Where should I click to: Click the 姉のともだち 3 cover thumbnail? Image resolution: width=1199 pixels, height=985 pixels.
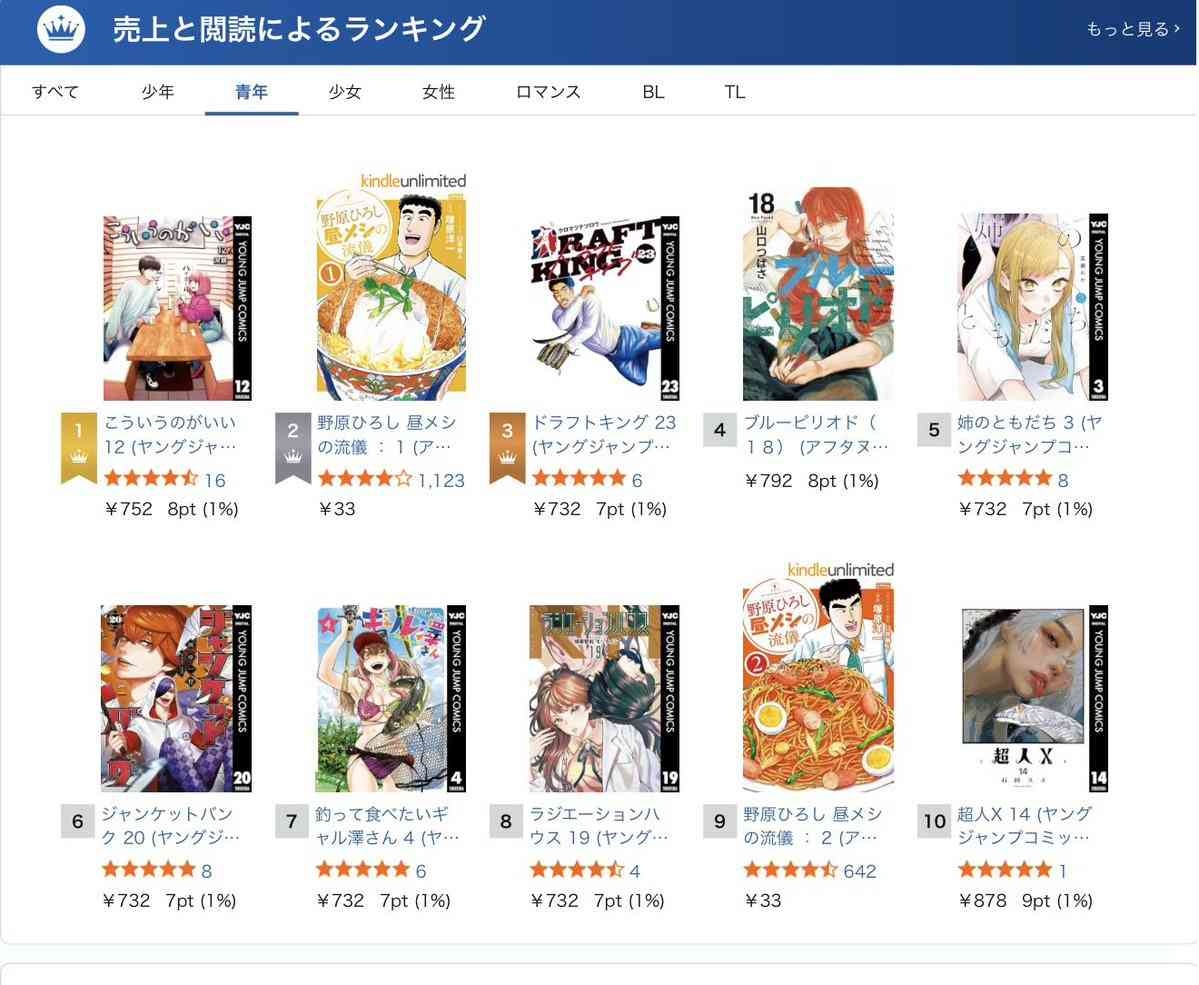pos(1032,307)
